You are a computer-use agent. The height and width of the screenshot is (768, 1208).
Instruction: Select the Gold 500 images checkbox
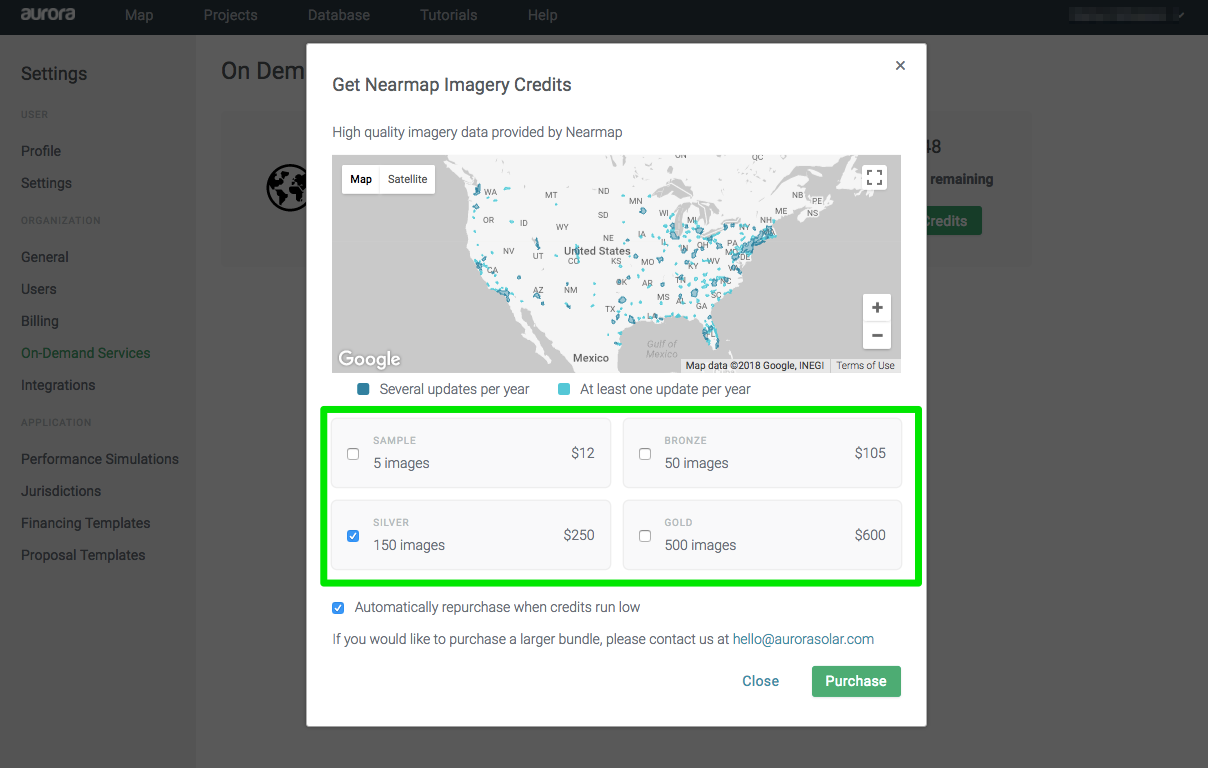coord(645,536)
